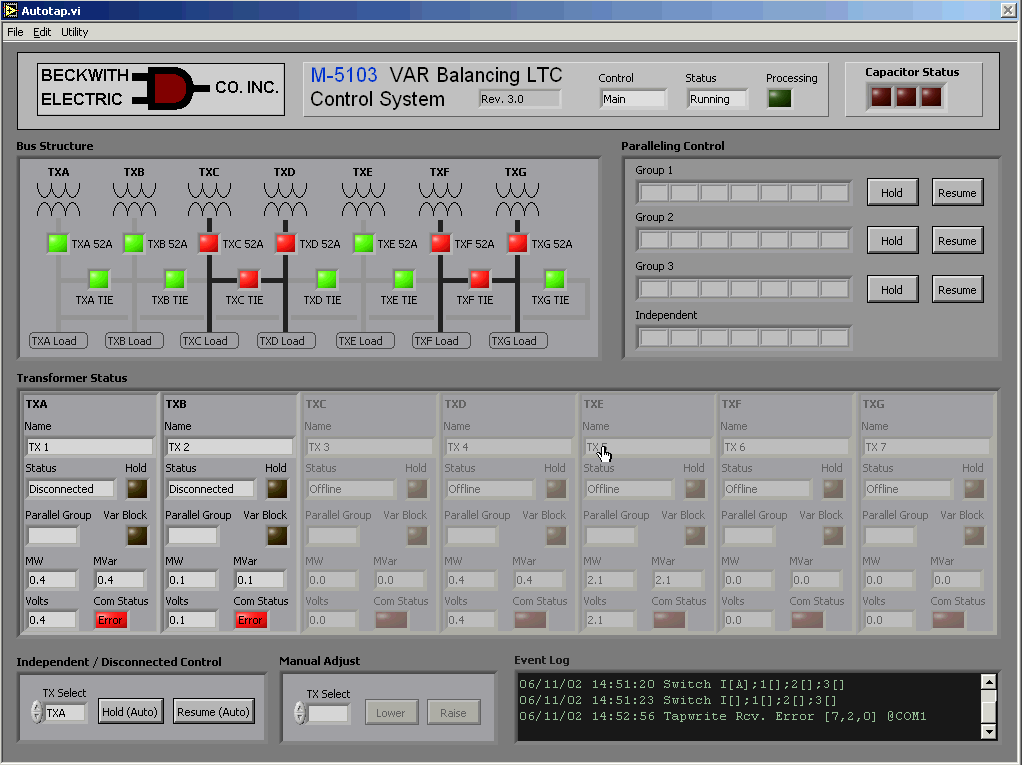This screenshot has height=765, width=1022.
Task: Click the TXF TIE red indicator
Action: pos(480,279)
